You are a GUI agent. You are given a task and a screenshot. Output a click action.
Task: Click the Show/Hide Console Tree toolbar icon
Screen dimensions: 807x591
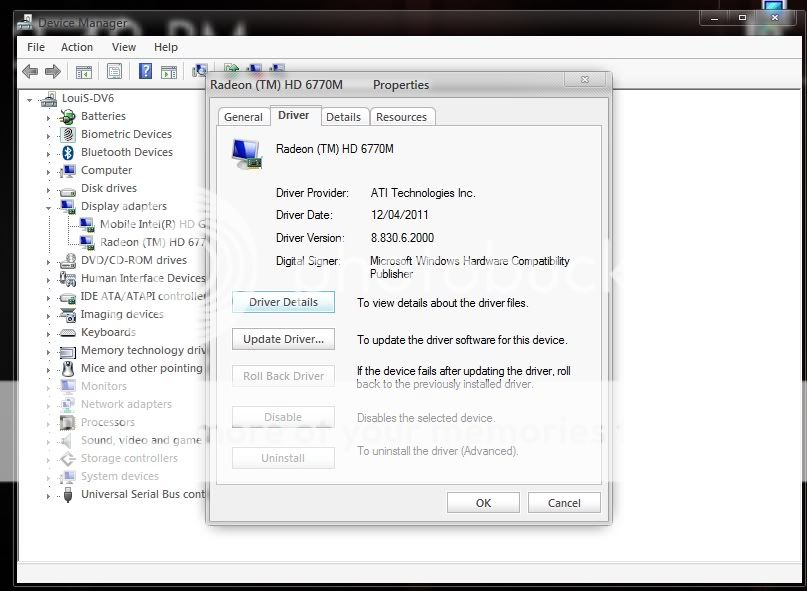click(84, 72)
